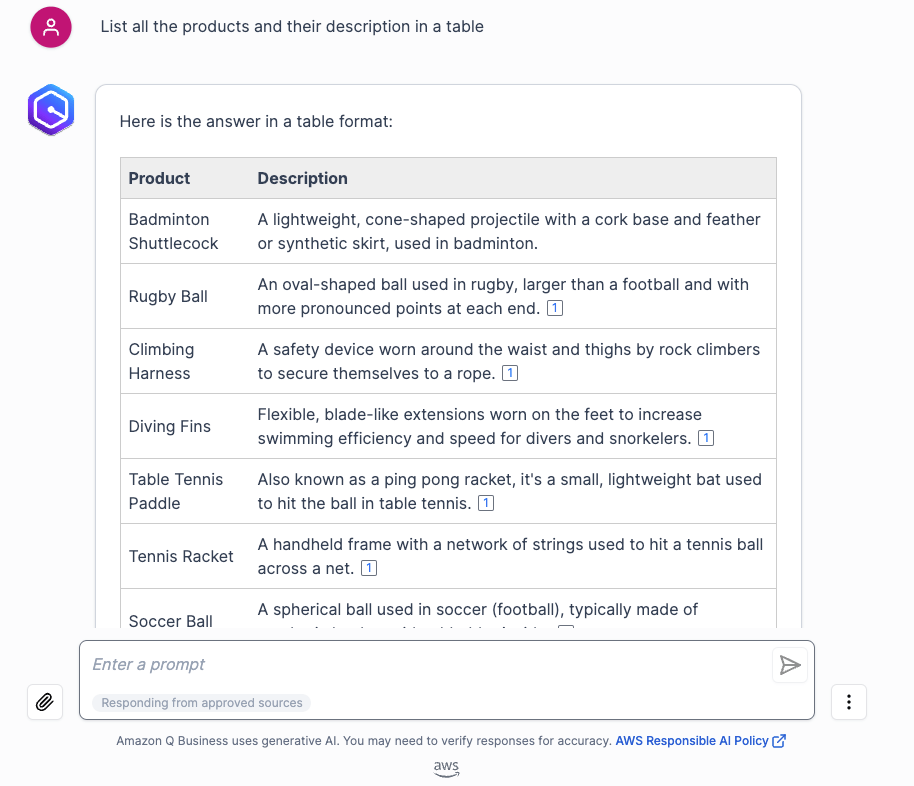Click the AWS logo in the footer
The width and height of the screenshot is (914, 786).
click(x=446, y=768)
